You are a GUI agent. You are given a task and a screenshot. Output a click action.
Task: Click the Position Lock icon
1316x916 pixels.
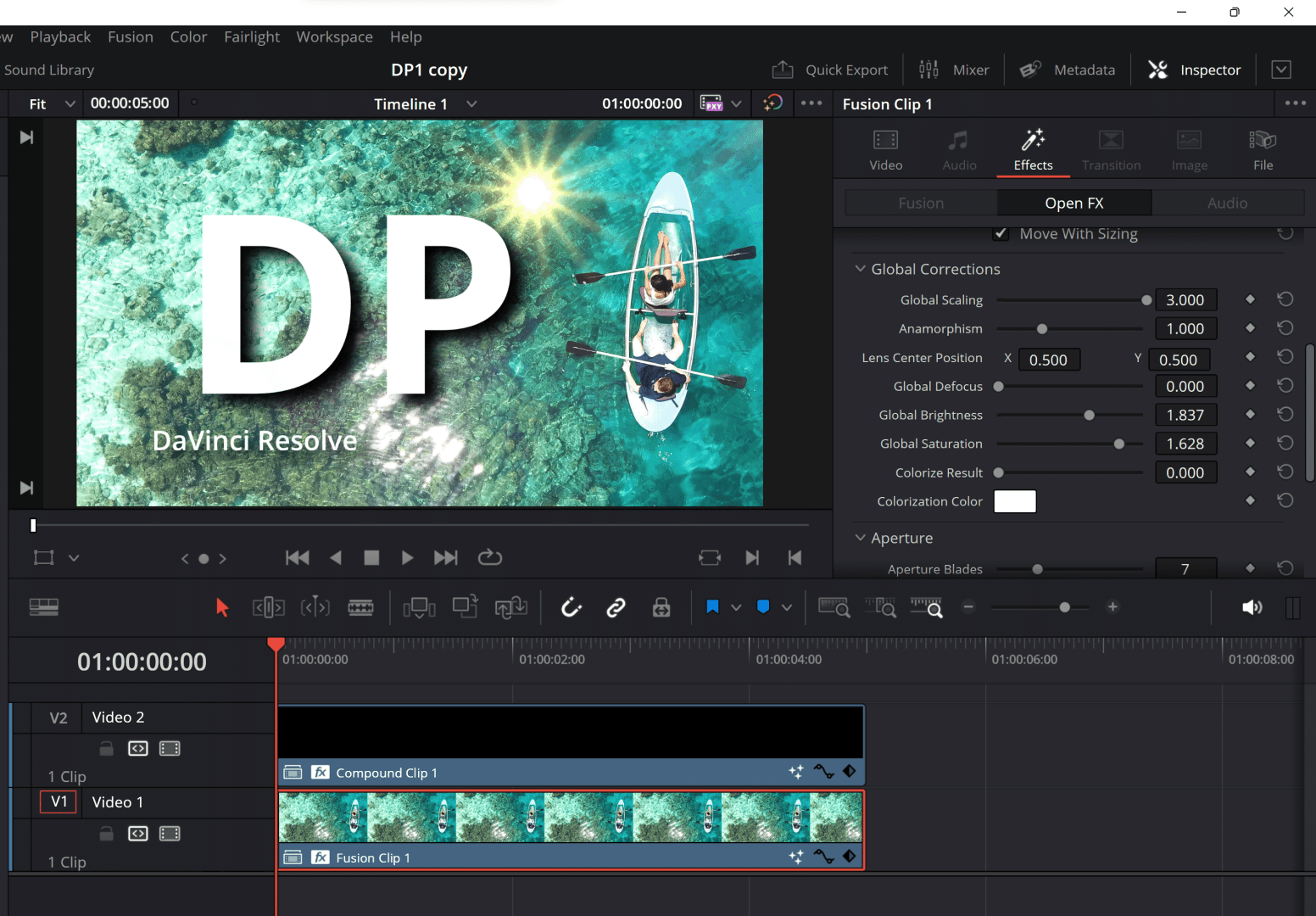(661, 607)
